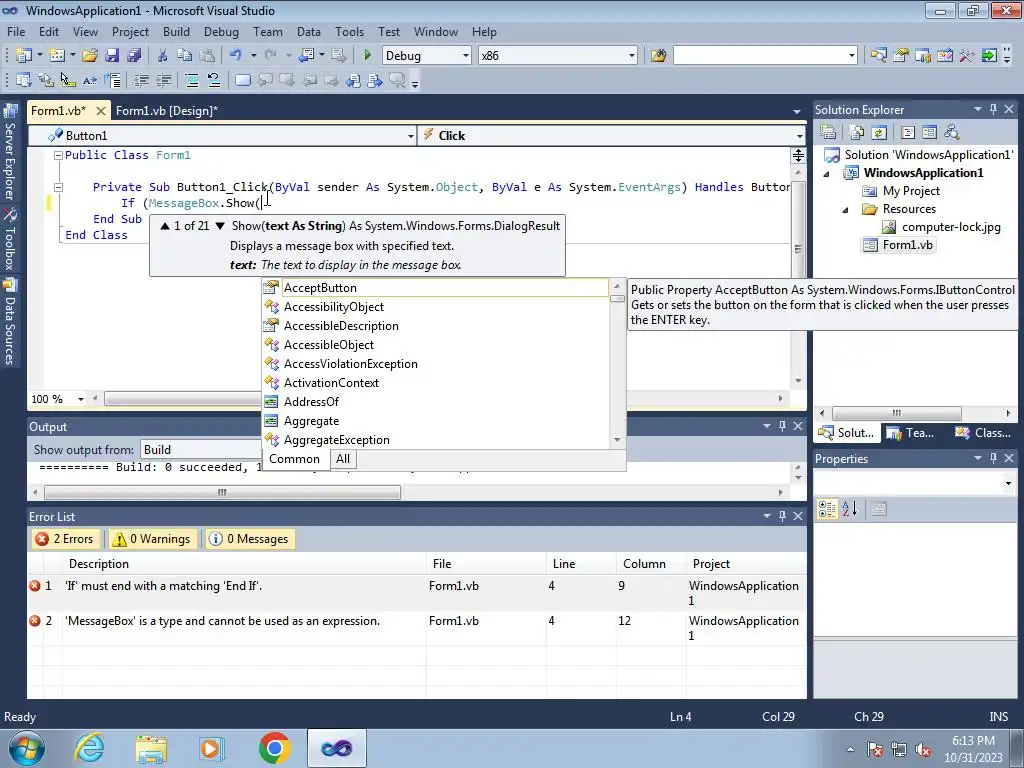This screenshot has width=1024, height=768.
Task: Click the Save All toolbar icon
Action: (135, 56)
